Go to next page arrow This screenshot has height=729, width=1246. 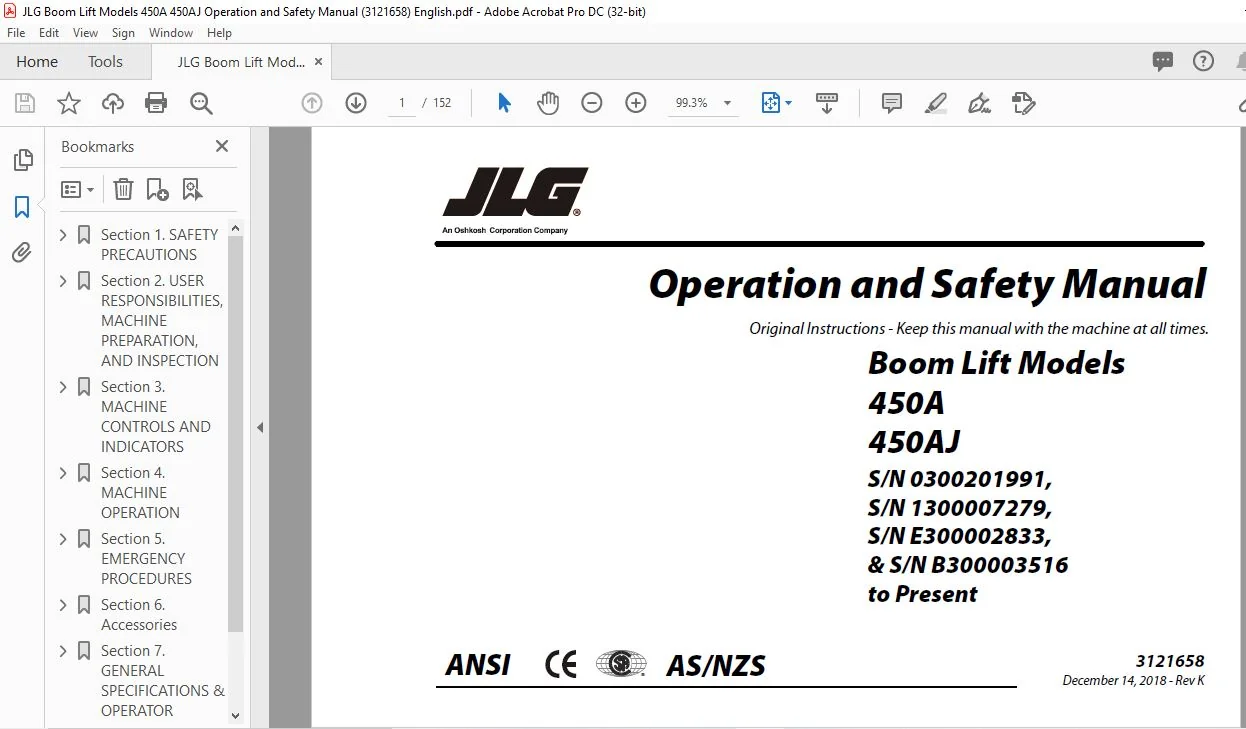tap(356, 103)
